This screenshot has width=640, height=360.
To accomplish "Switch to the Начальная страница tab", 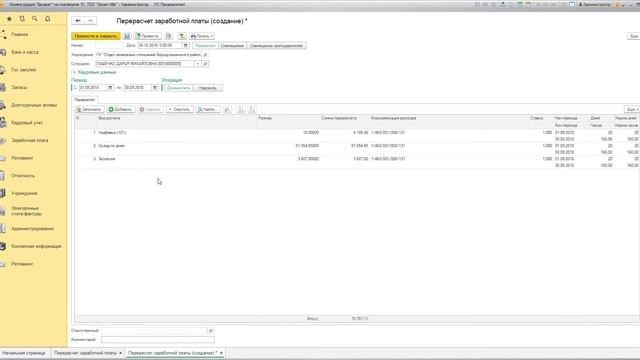I will coord(24,353).
